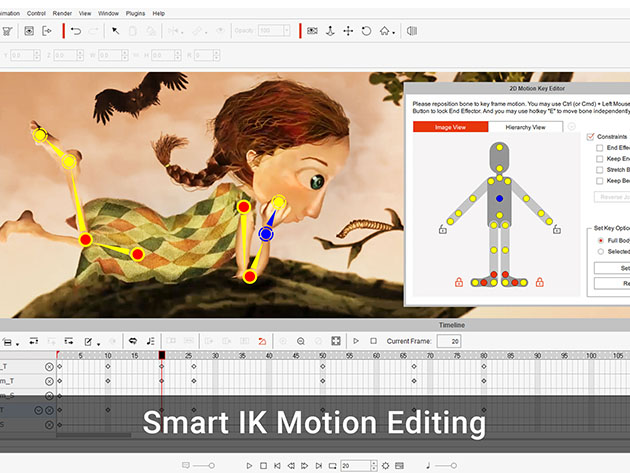The image size is (630, 473).
Task: Click the red remove-key timeline icon
Action: point(262,341)
